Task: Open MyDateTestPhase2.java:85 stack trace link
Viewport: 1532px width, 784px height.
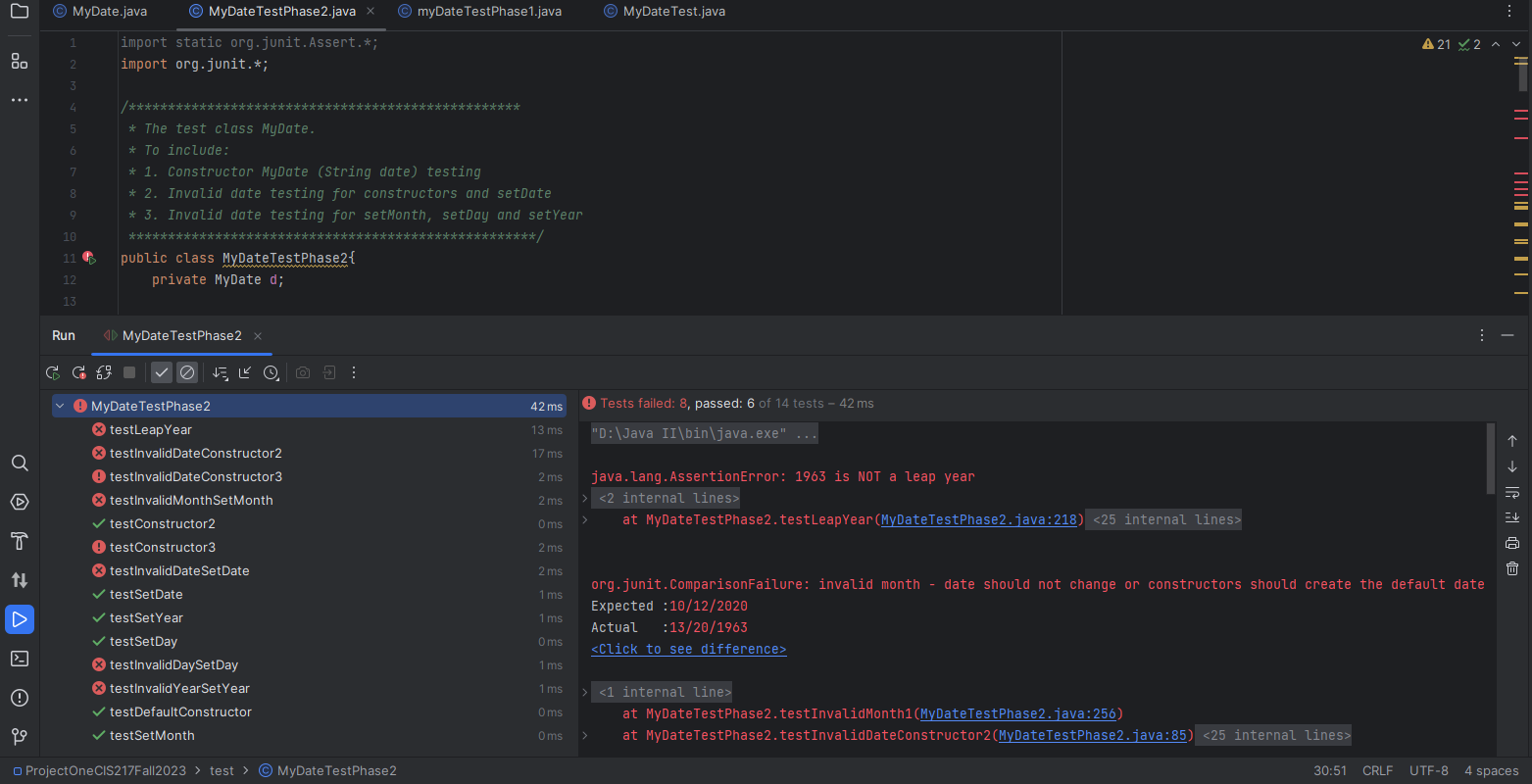Action: tap(1092, 735)
